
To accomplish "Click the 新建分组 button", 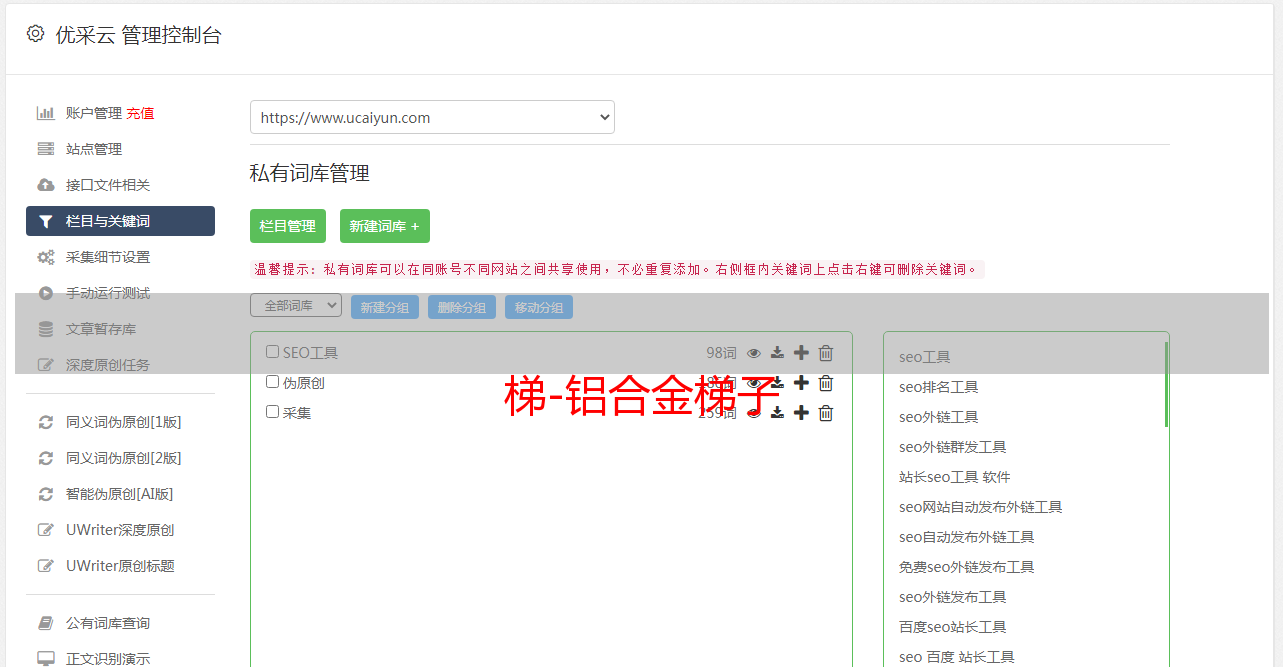I will click(x=385, y=307).
